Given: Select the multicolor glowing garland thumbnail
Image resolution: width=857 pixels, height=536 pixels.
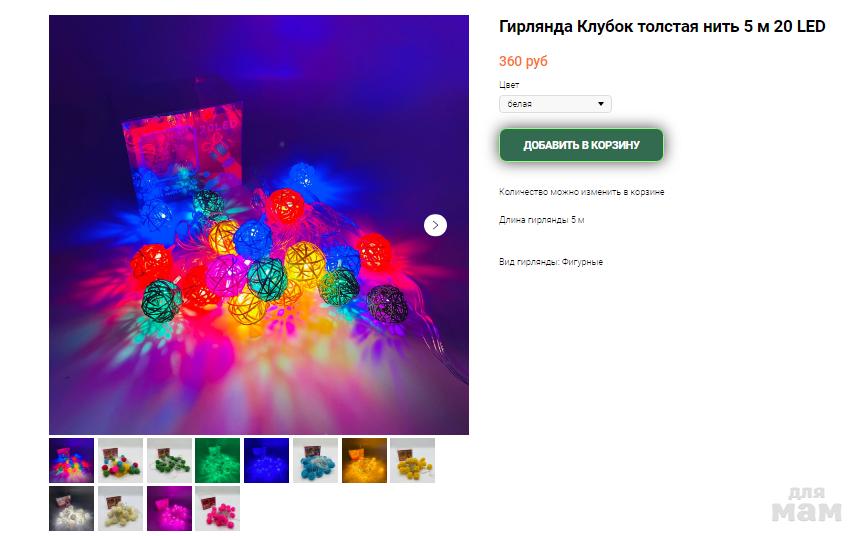Looking at the screenshot, I should tap(72, 460).
